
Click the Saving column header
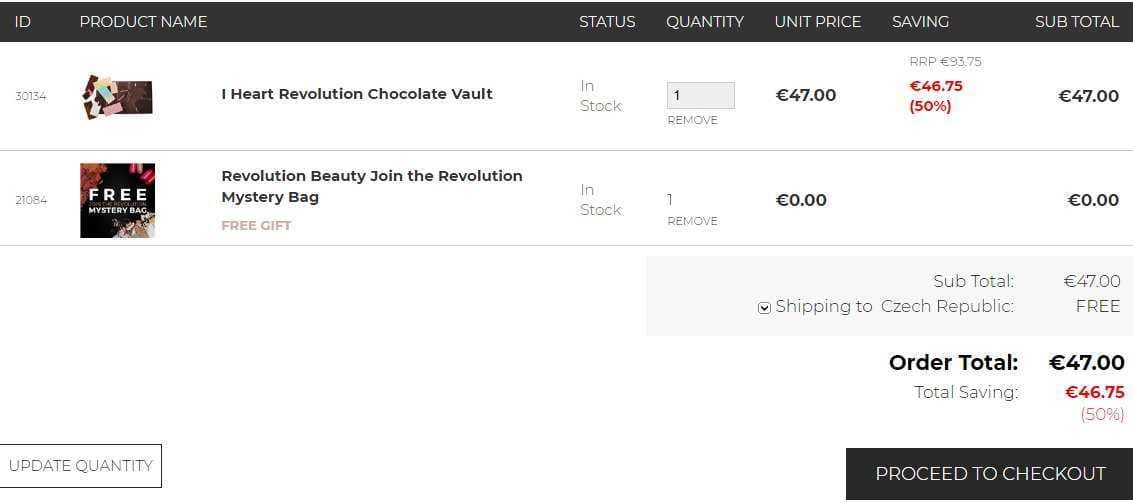pyautogui.click(x=920, y=21)
